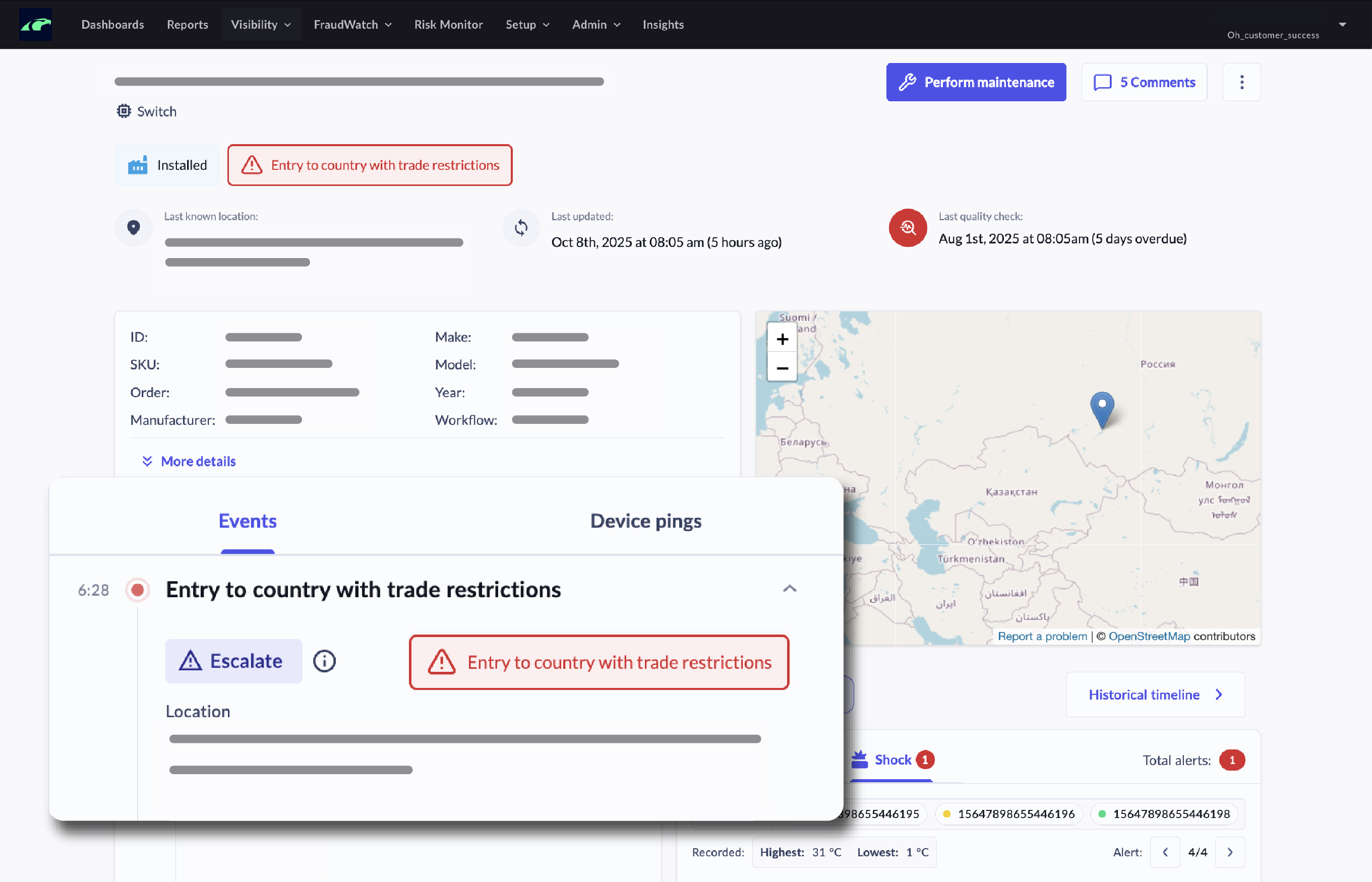Open the Historical timeline view
Viewport: 1372px width, 882px height.
1146,694
